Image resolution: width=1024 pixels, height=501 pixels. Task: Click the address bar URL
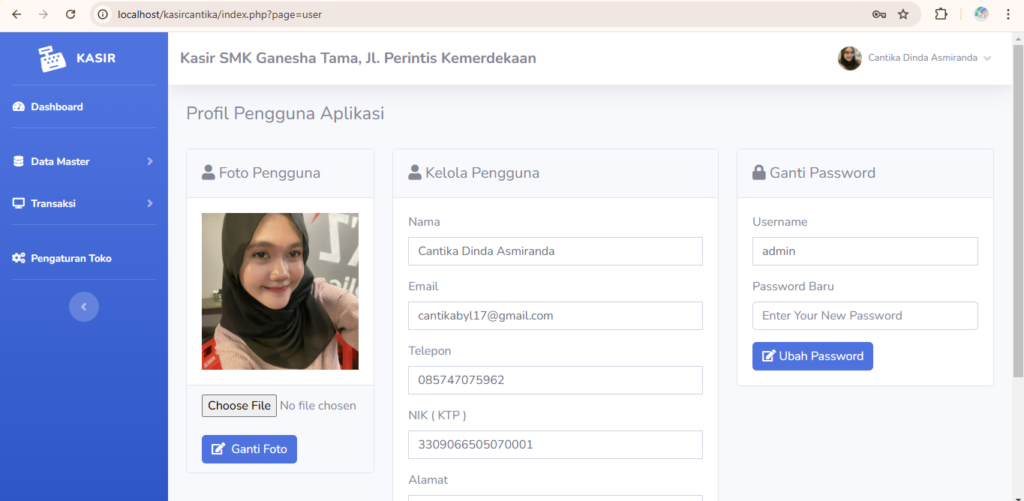coord(219,14)
